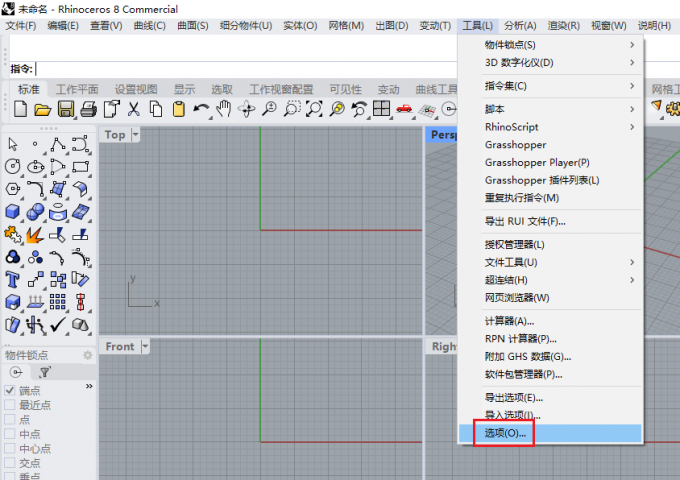Image resolution: width=680 pixels, height=480 pixels.
Task: Select 导出选项(E)... menu entry
Action: 550,398
